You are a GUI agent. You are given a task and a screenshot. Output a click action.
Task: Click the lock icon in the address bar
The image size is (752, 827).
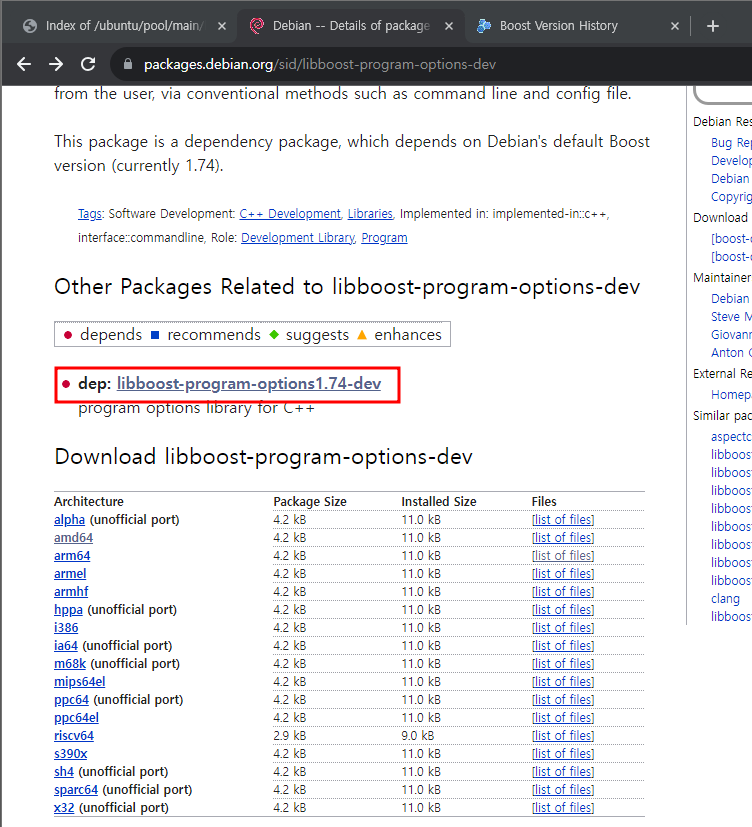coord(127,65)
